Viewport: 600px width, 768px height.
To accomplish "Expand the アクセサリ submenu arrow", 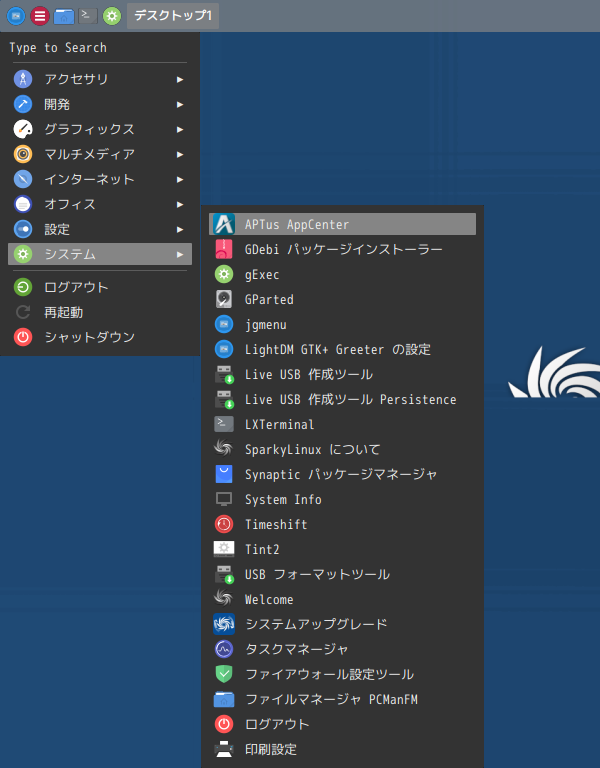I will point(180,79).
